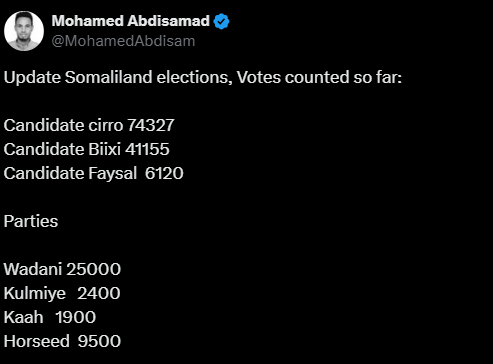Click the 'Parties' heading text
Image resolution: width=493 pixels, height=364 pixels.
(x=31, y=221)
